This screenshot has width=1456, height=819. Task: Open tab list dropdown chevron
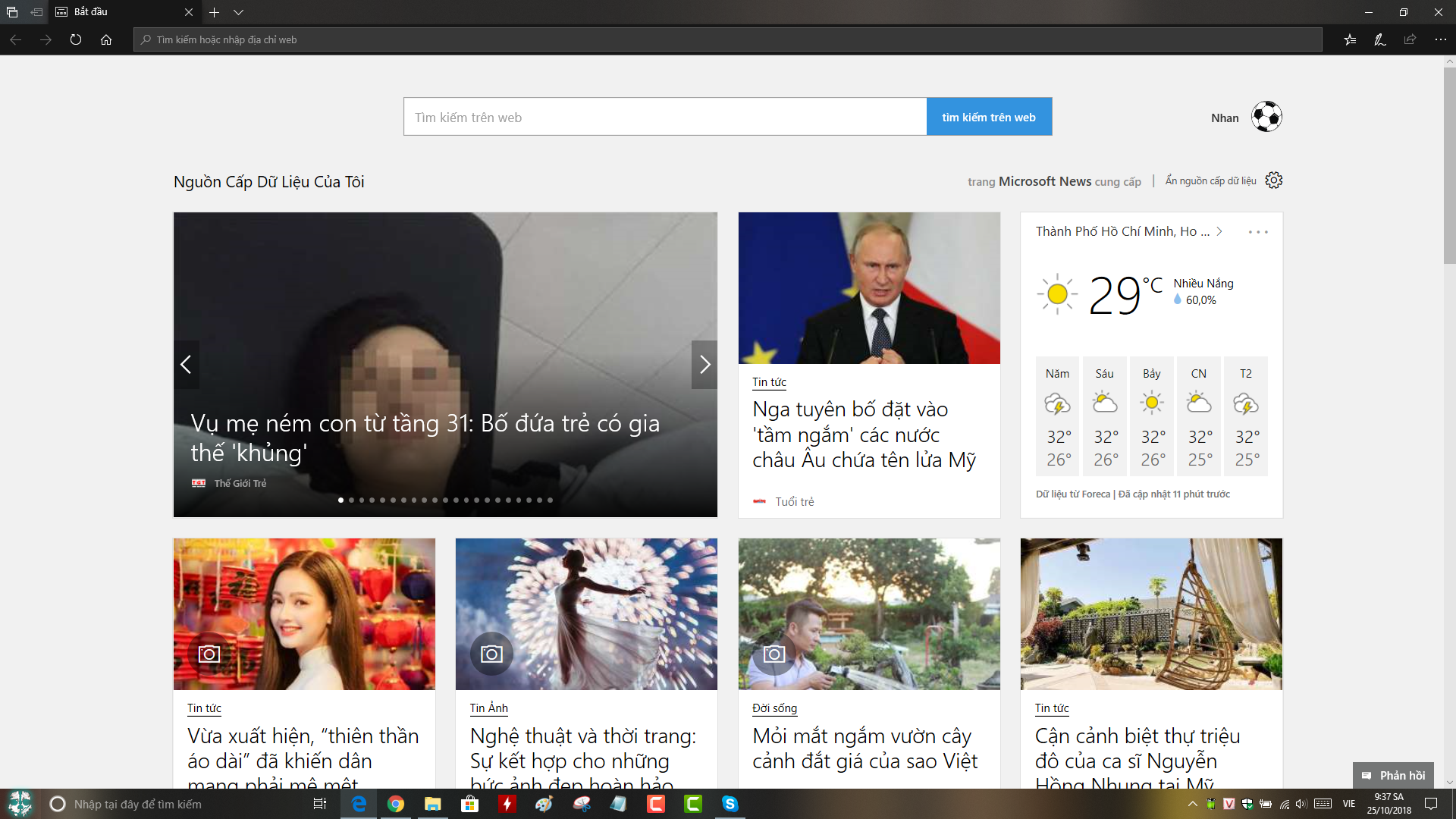click(x=238, y=12)
